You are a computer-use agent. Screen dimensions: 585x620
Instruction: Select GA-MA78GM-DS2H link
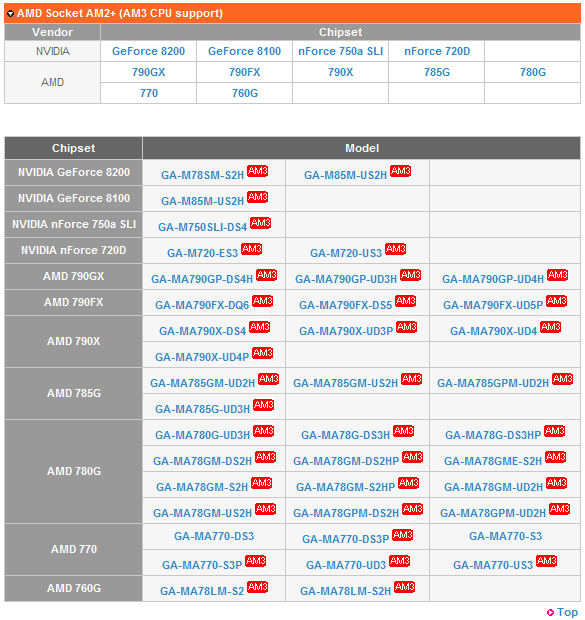pos(203,461)
